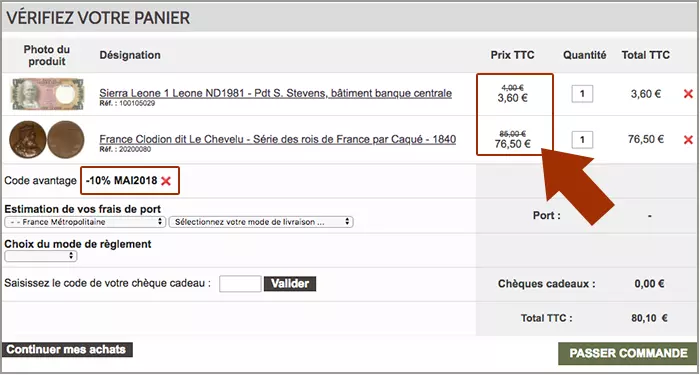Open France Clodion dit Le Chevelu link
Image resolution: width=700 pixels, height=375 pixels.
[277, 139]
